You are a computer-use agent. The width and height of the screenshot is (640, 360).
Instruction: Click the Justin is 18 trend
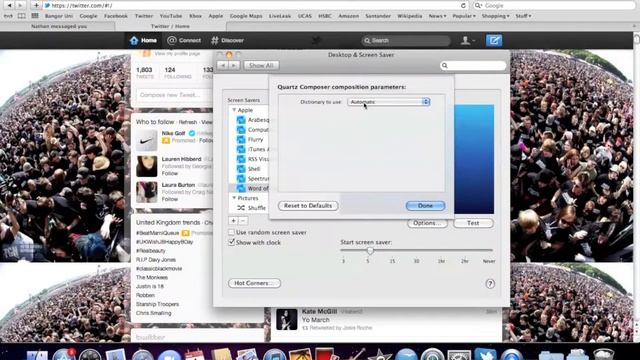(150, 287)
